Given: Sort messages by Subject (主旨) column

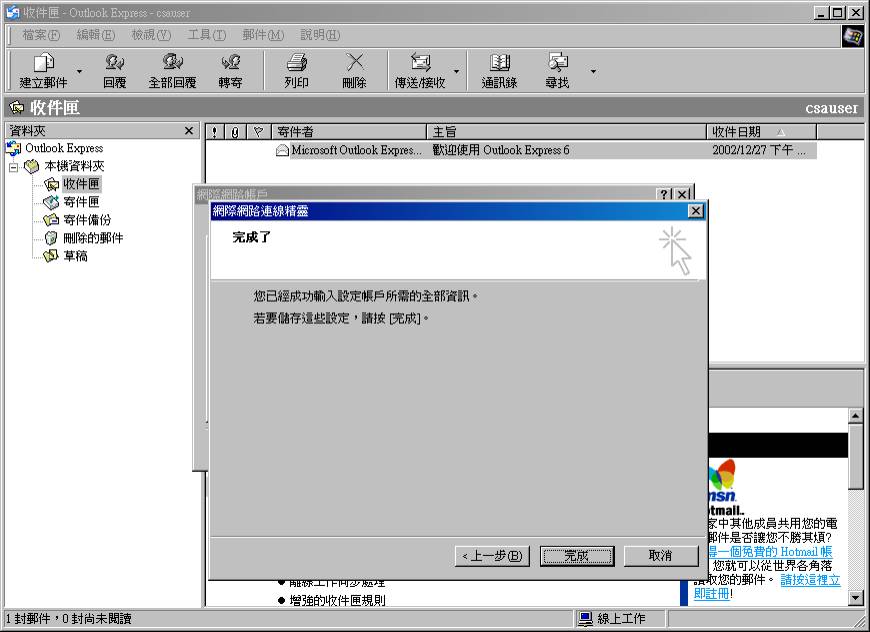Looking at the screenshot, I should [x=566, y=132].
